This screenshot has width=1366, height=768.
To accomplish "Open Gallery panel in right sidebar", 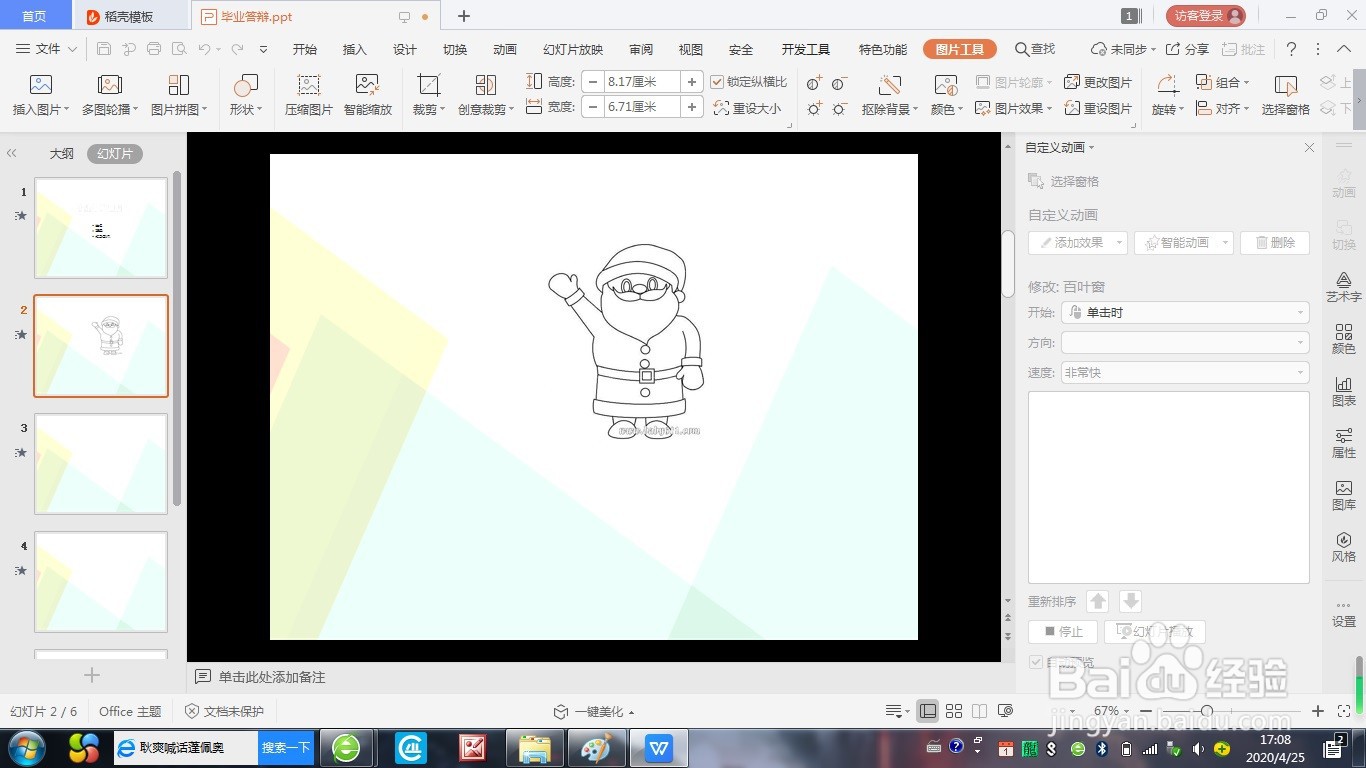I will 1344,495.
